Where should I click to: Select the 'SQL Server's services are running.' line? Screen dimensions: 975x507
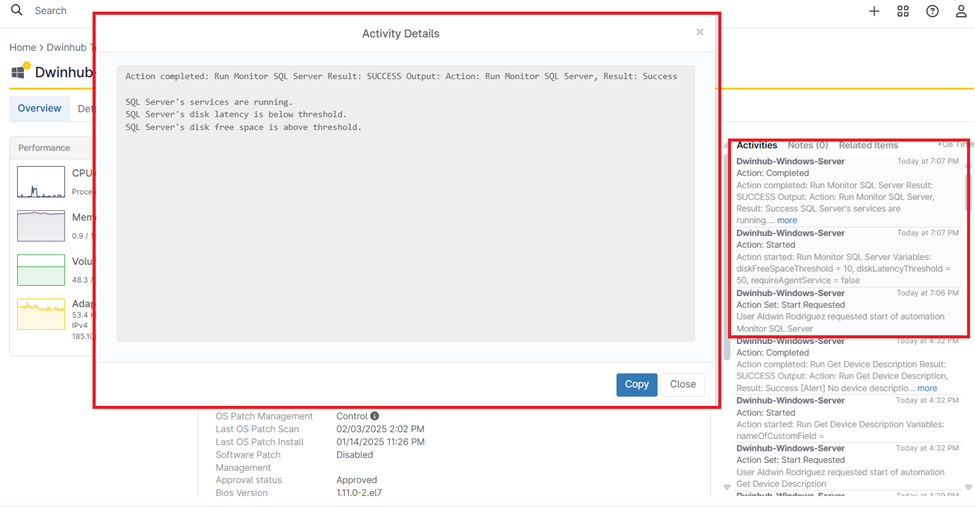point(208,101)
